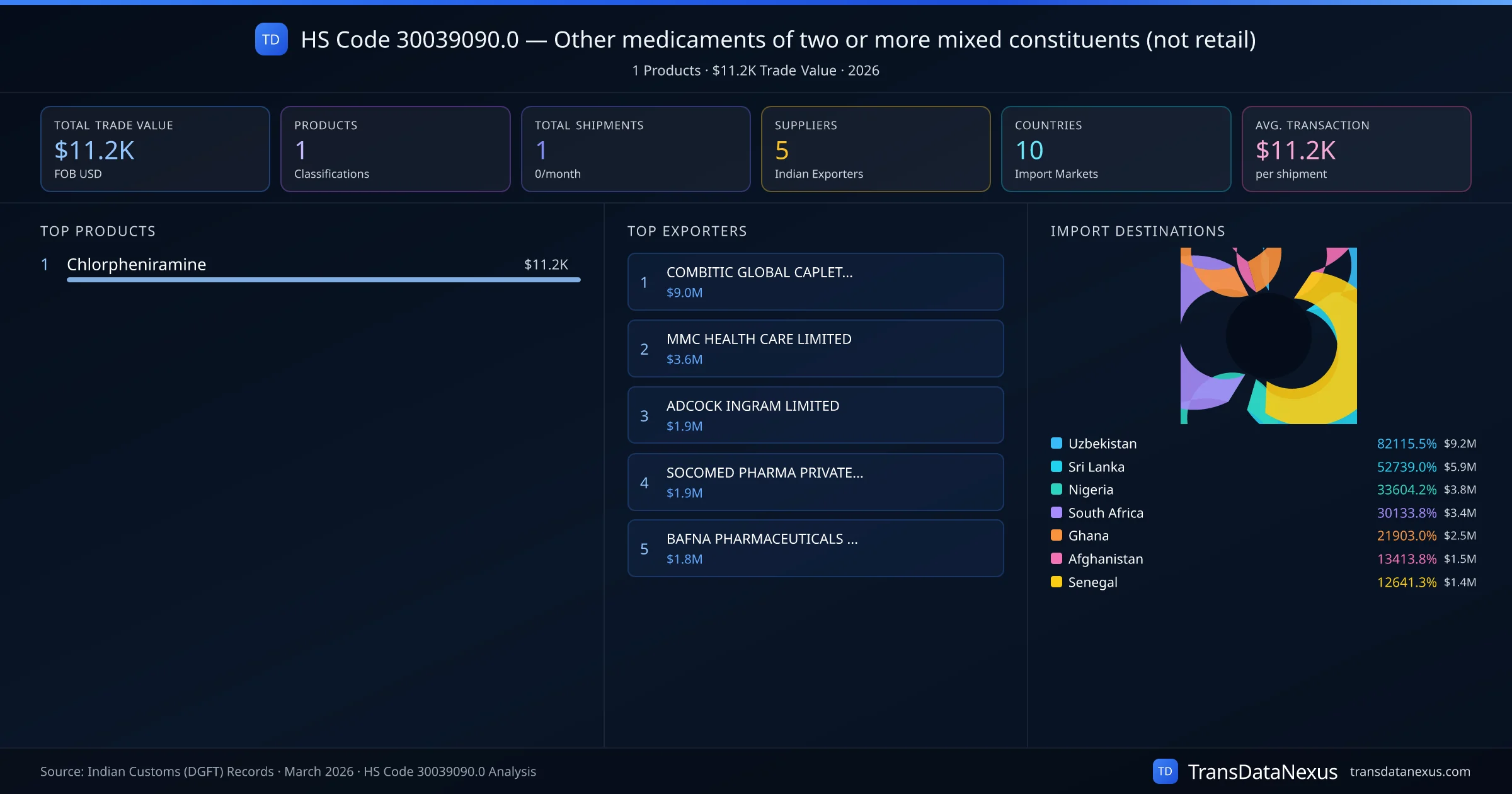Open the Total Trade Value card
Image resolution: width=1512 pixels, height=794 pixels.
click(x=155, y=149)
